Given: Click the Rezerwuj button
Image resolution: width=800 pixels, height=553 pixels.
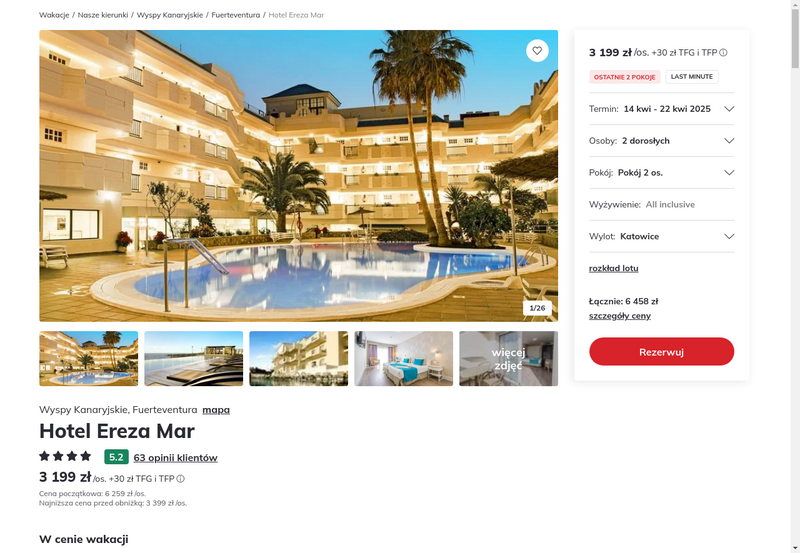Looking at the screenshot, I should (661, 351).
